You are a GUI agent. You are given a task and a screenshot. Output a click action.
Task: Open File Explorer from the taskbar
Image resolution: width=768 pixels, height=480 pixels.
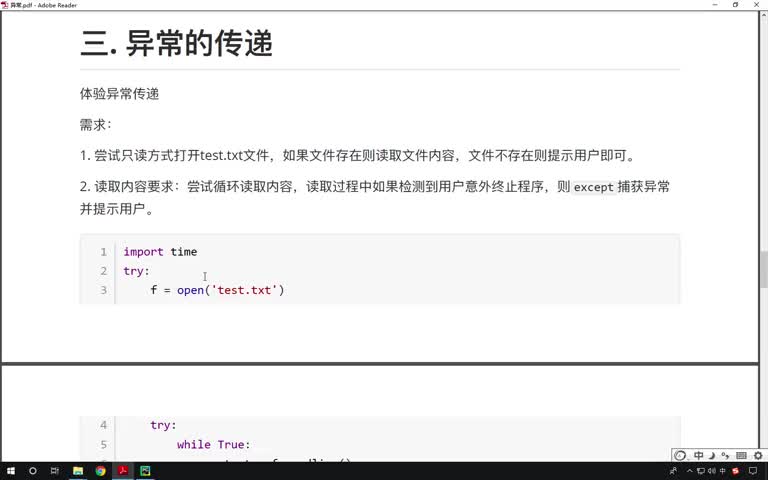[78, 471]
